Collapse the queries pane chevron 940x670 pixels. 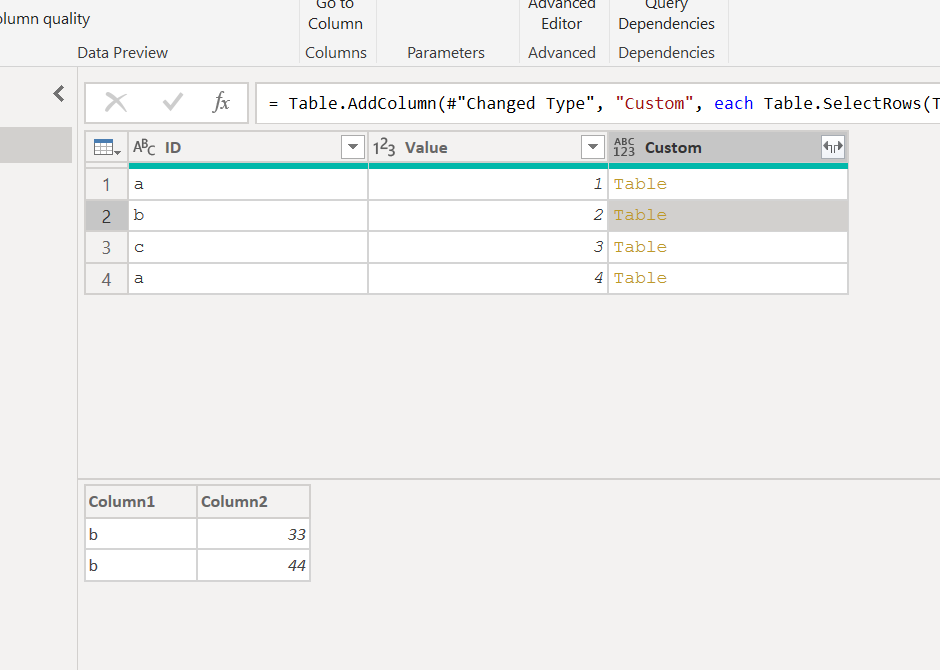[59, 93]
